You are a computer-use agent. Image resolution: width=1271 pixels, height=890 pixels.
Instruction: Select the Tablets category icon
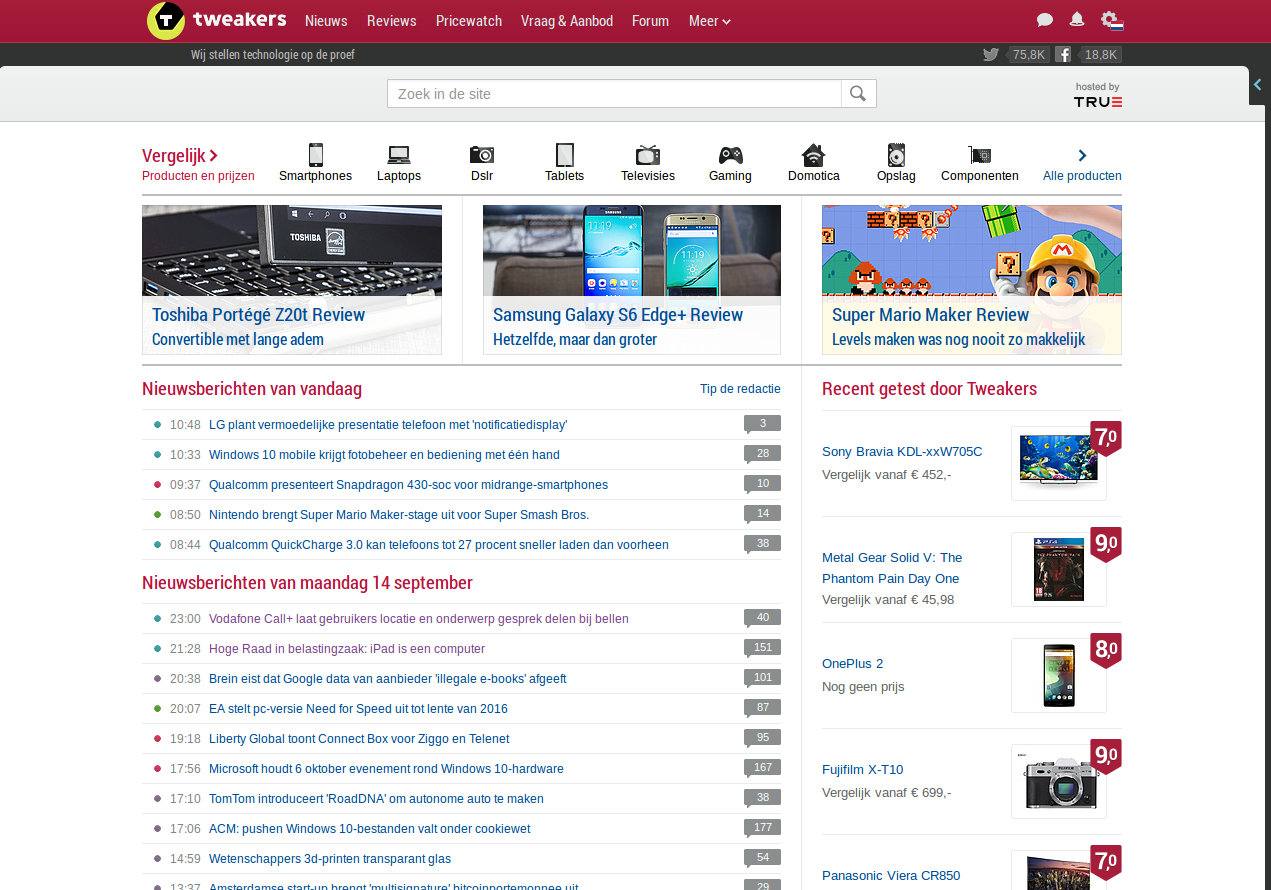click(x=564, y=156)
